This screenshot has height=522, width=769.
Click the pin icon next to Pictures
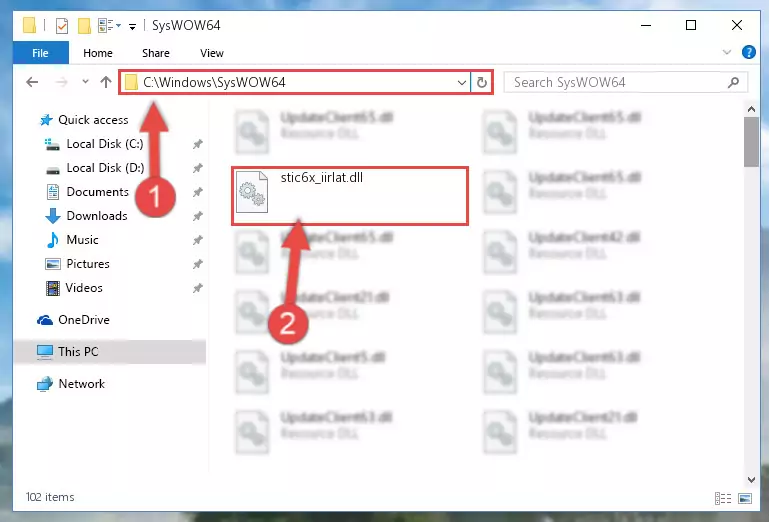197,264
